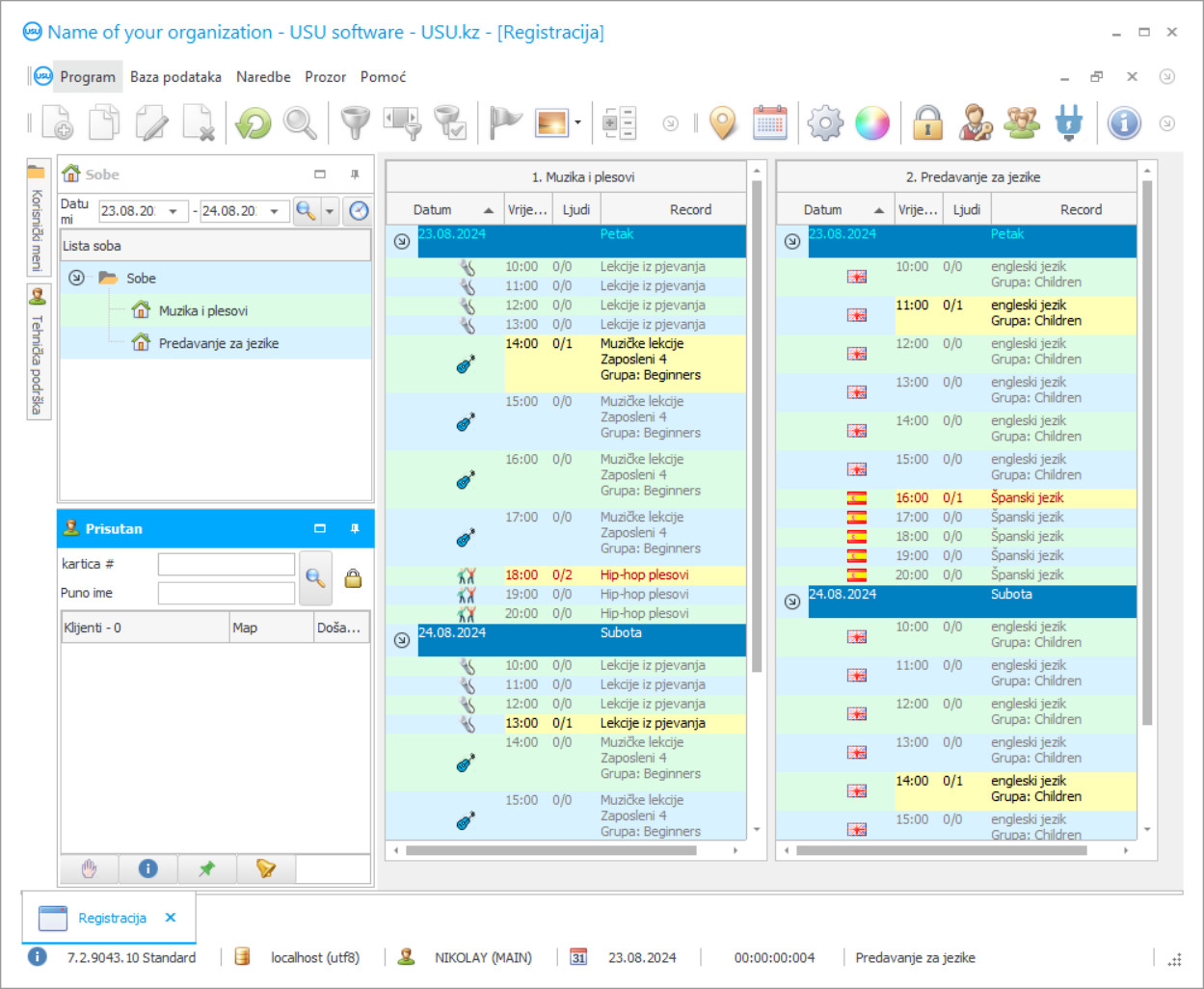Screen dimensions: 1204x989
Task: Select Muzika i plesovi room
Action: (x=203, y=310)
